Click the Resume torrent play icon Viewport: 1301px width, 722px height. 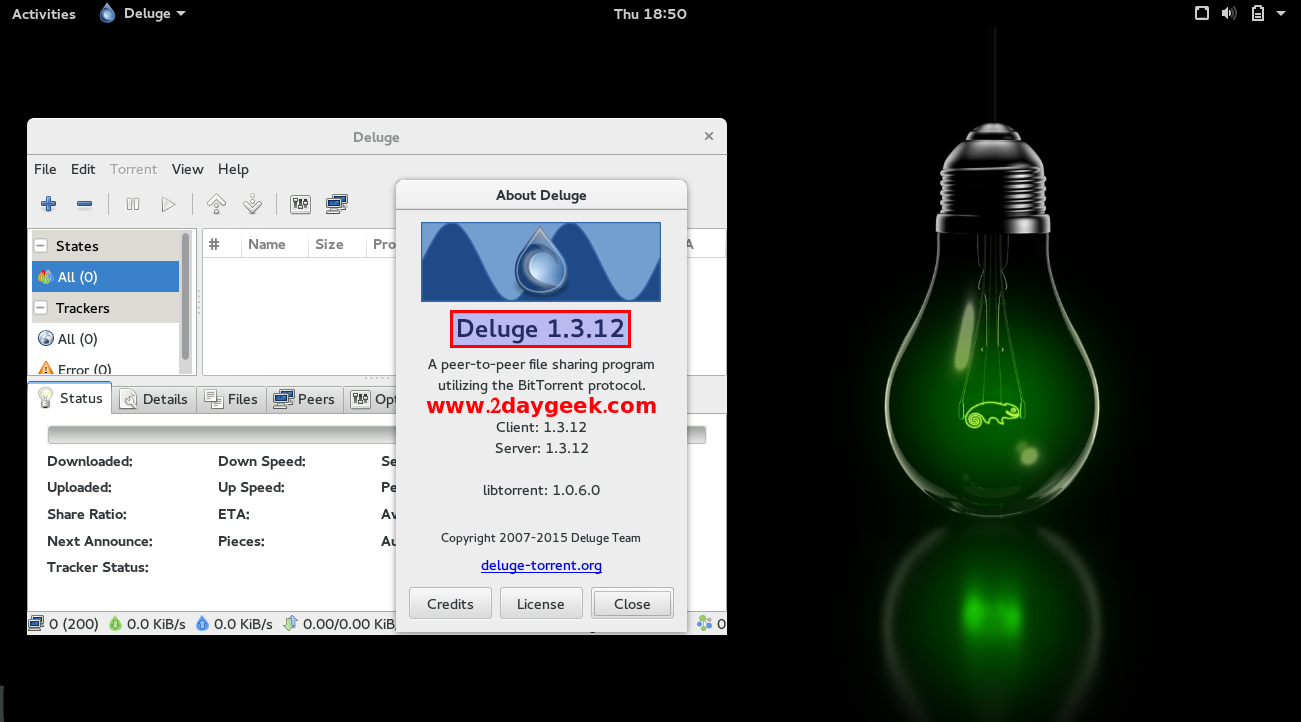point(168,204)
